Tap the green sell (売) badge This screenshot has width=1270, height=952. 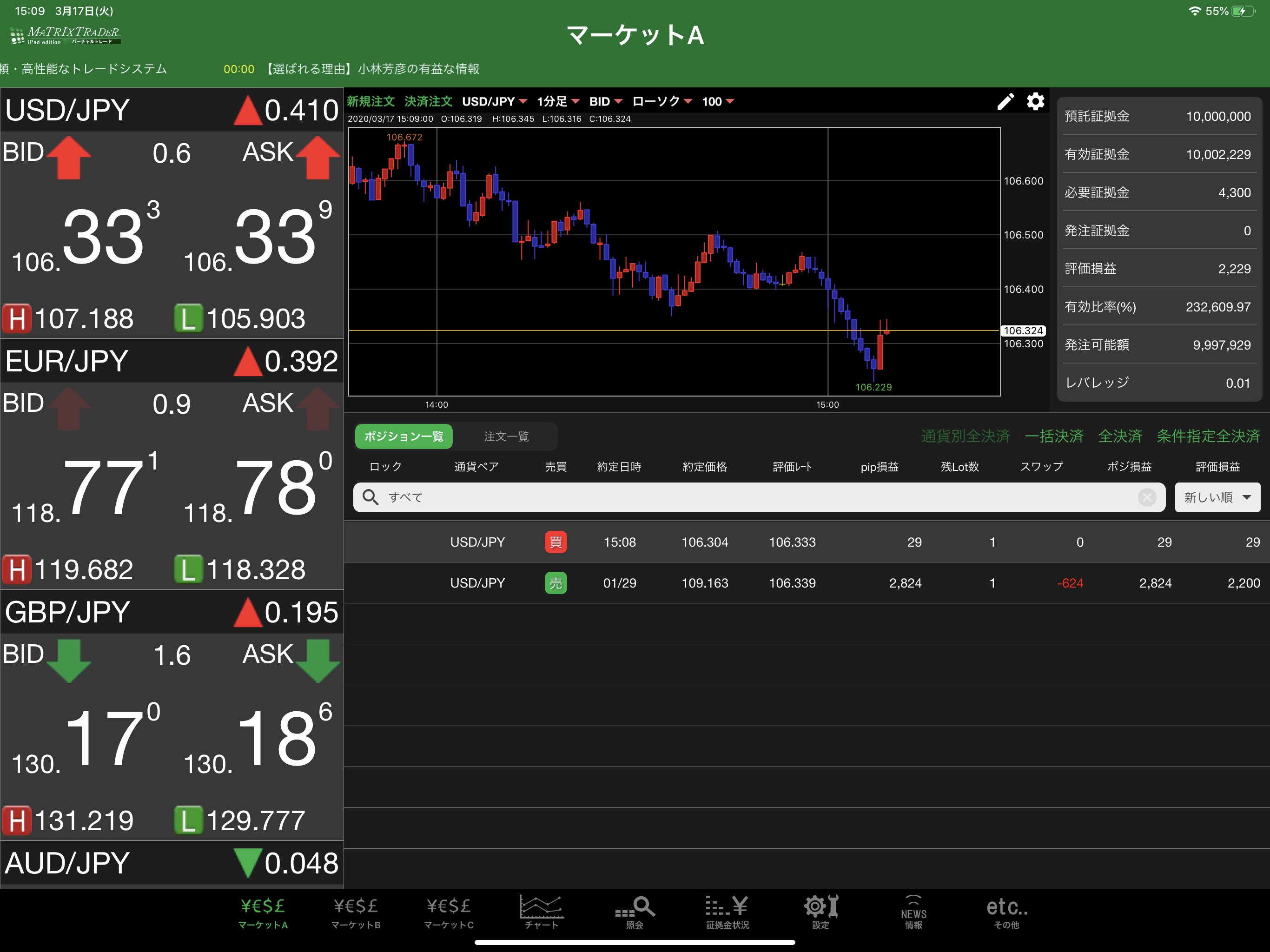click(555, 583)
